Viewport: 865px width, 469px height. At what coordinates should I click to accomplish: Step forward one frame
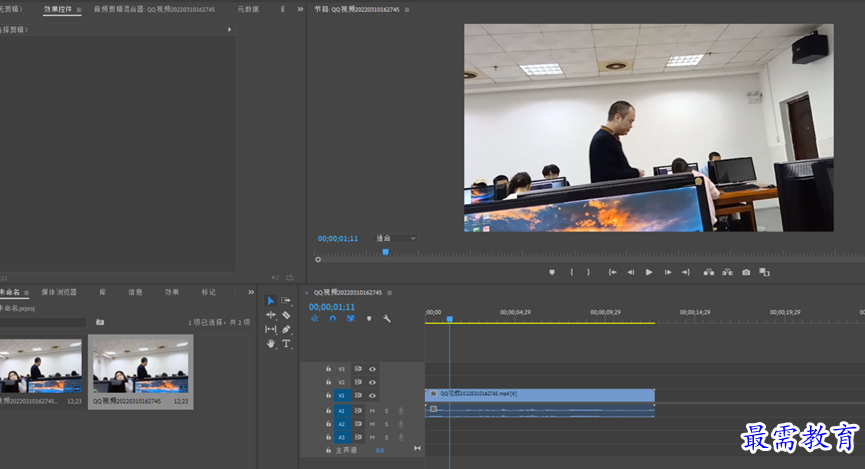tap(668, 272)
